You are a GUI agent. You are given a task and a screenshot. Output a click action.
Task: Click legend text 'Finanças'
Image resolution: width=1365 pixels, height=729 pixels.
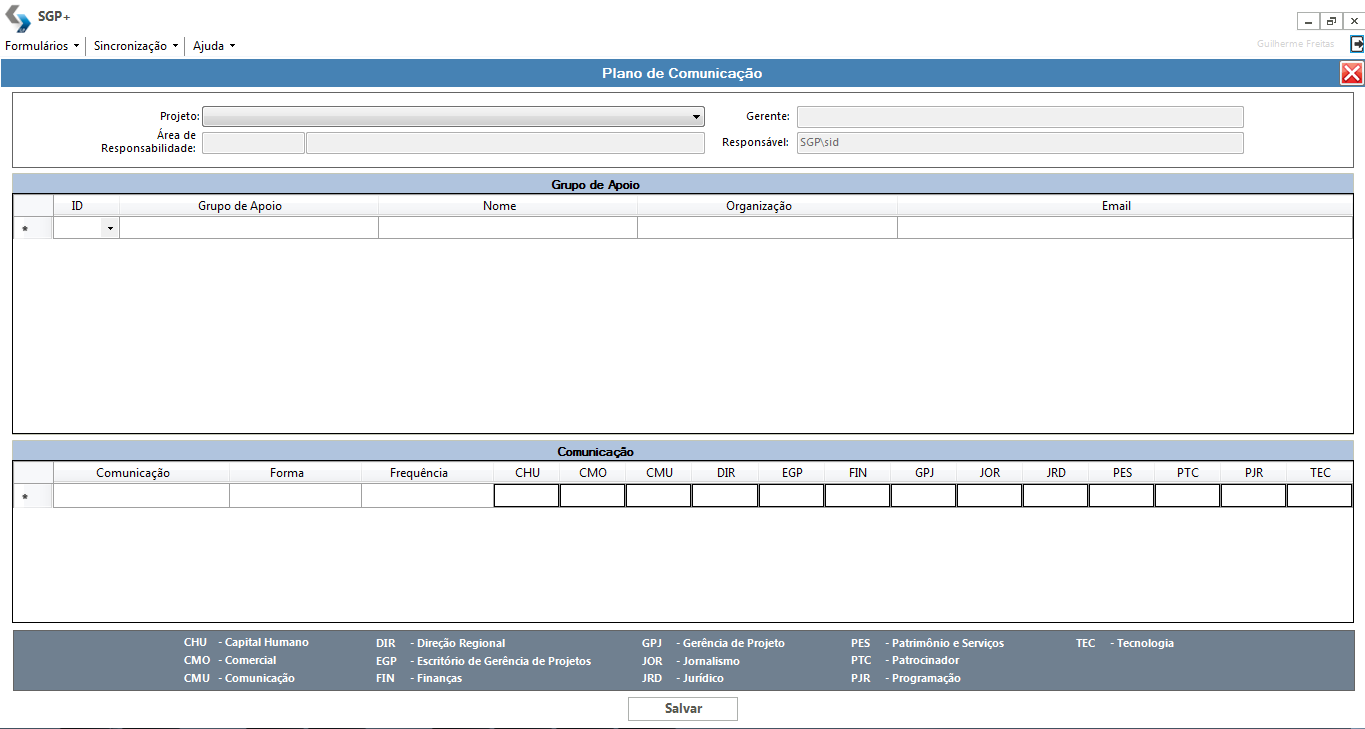tap(440, 678)
